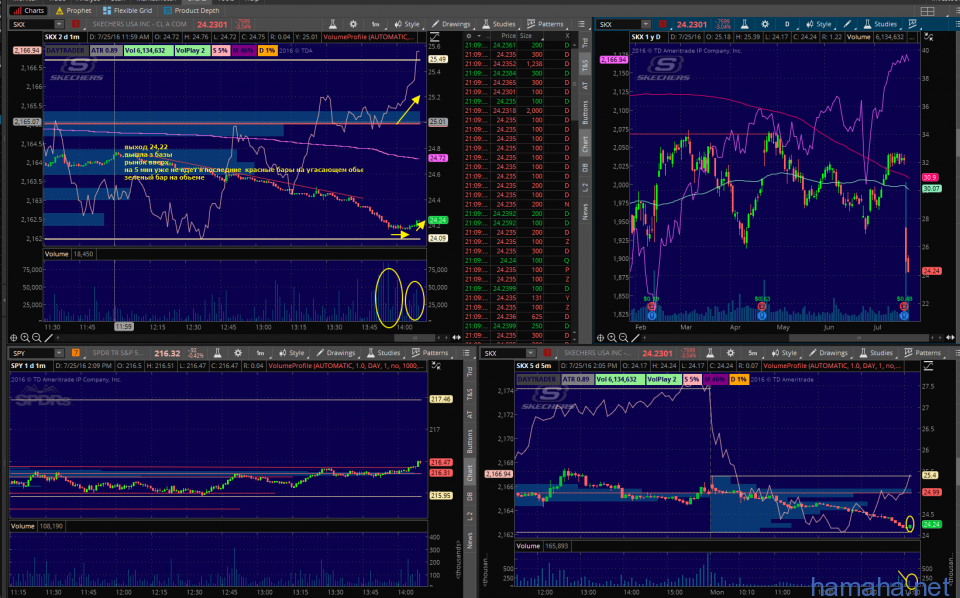Click the crosshair pan icon under the SKX 1m chart
Image resolution: width=960 pixels, height=598 pixels.
(13, 338)
